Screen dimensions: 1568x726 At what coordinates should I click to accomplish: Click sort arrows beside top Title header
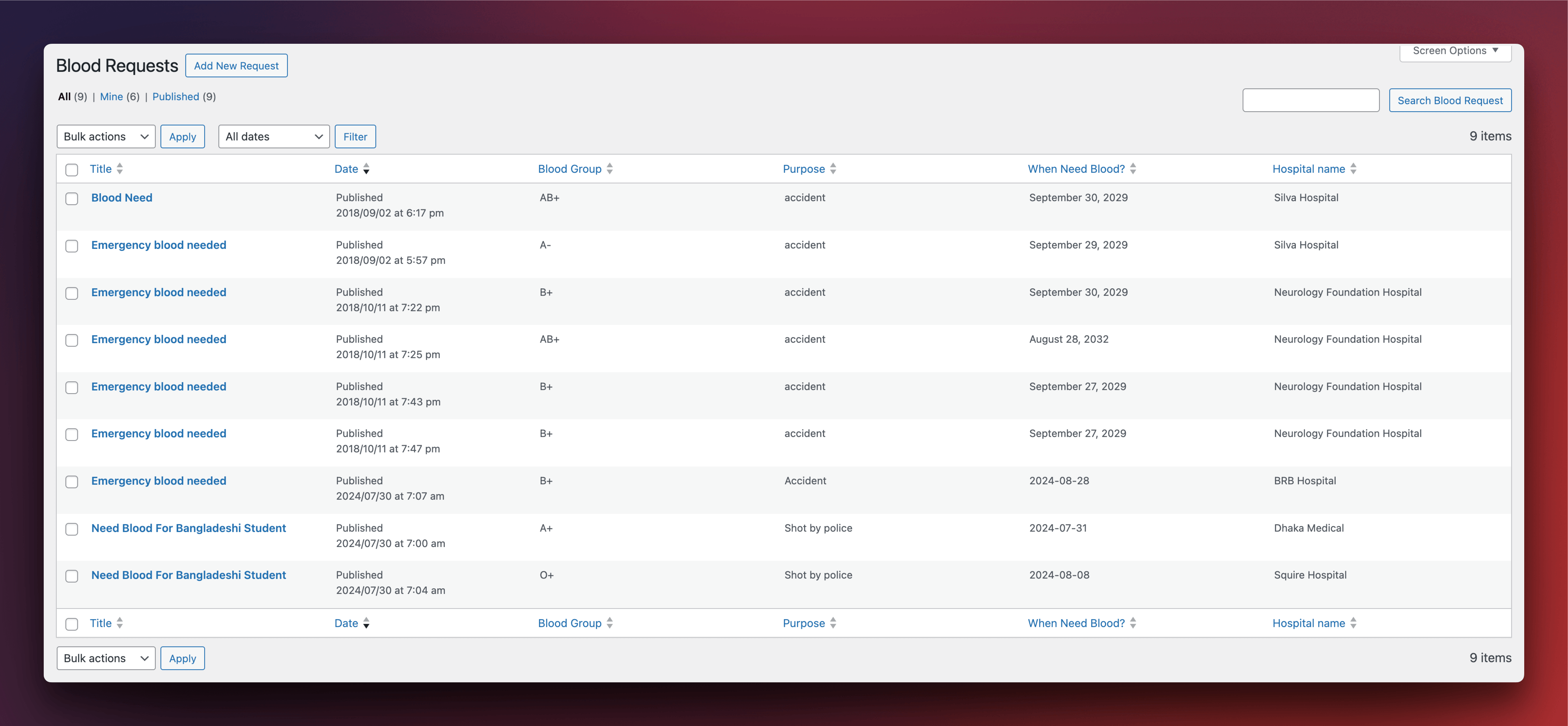point(120,168)
